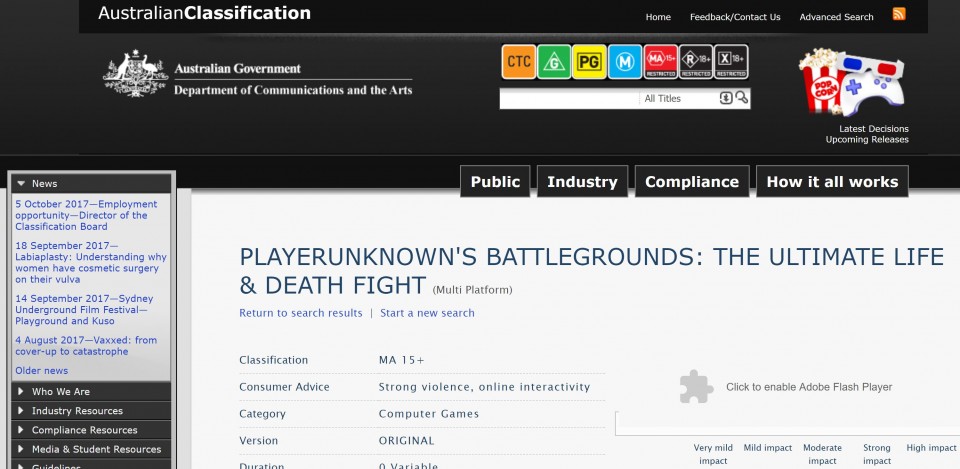Click the Very mild impact column header
Image resolution: width=960 pixels, height=469 pixels.
pos(713,454)
